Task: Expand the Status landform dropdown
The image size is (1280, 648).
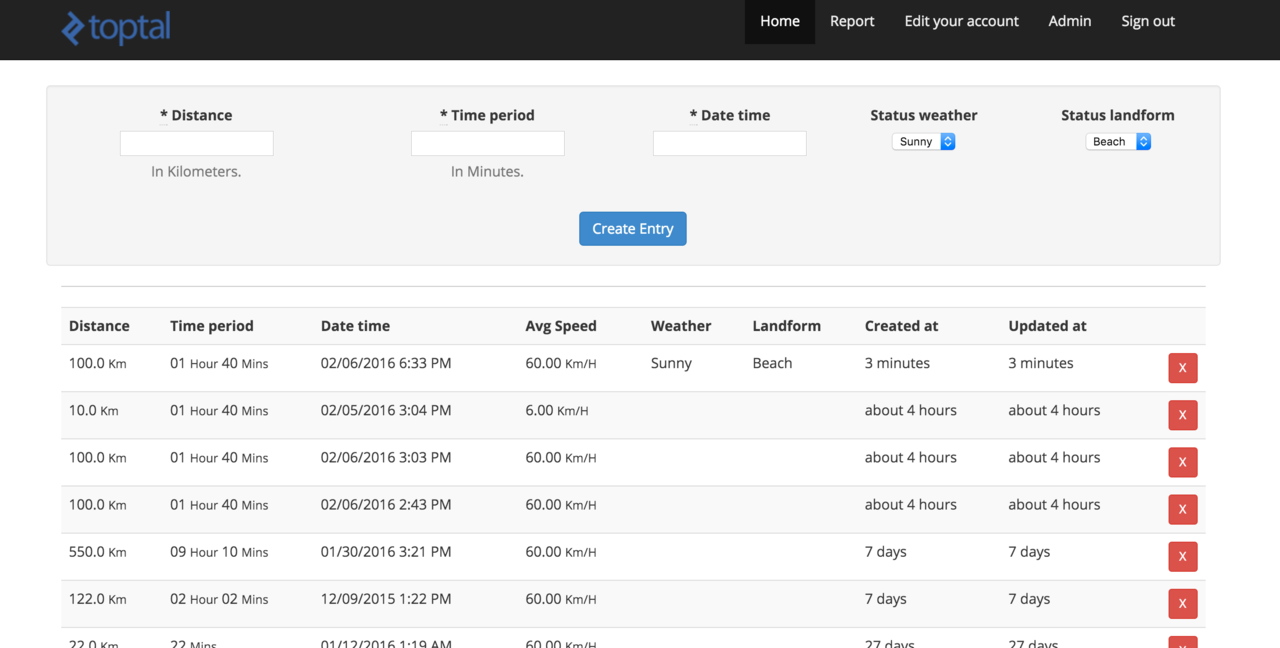Action: click(x=1118, y=142)
